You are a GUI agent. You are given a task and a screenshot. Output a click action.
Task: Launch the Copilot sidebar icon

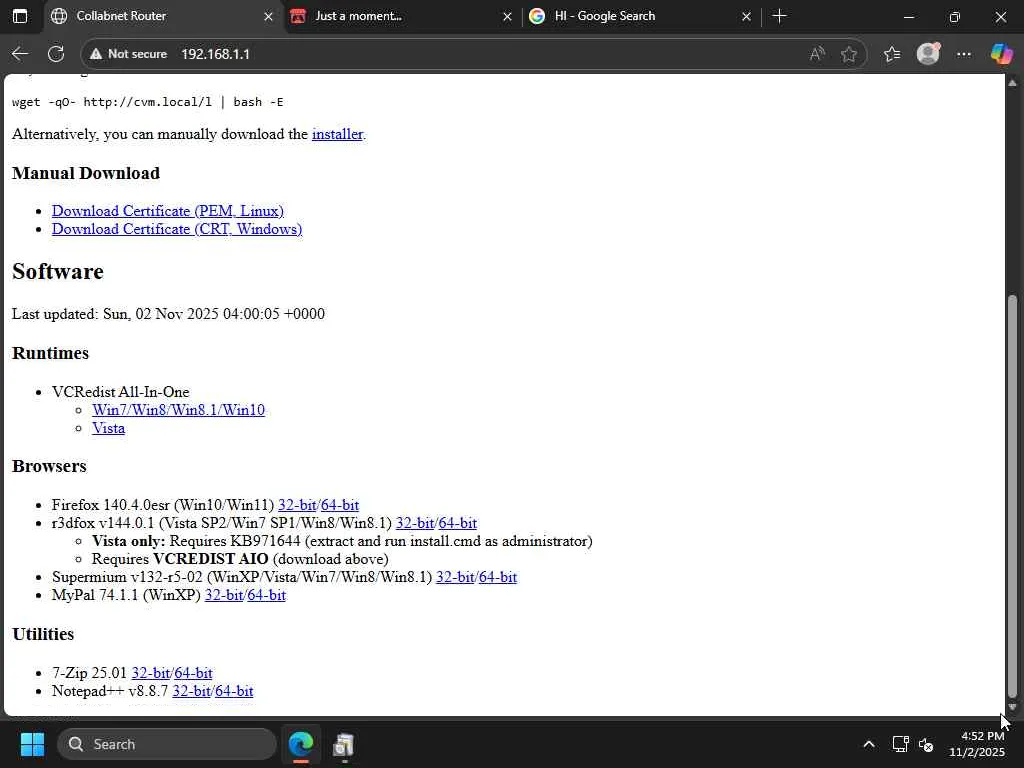coord(1001,54)
